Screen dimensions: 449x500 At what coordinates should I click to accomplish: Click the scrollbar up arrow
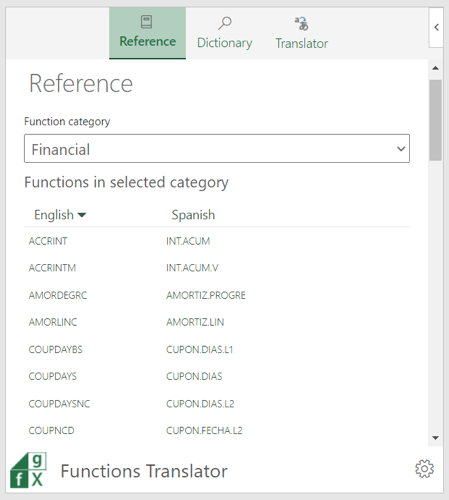coord(435,68)
